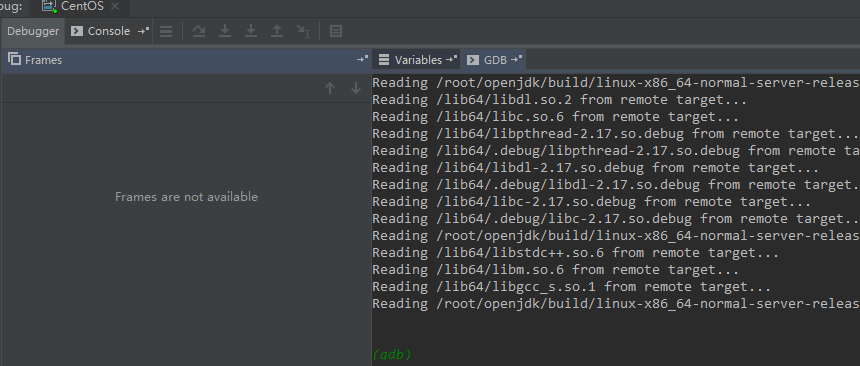Select the next frame down arrow

click(x=356, y=88)
